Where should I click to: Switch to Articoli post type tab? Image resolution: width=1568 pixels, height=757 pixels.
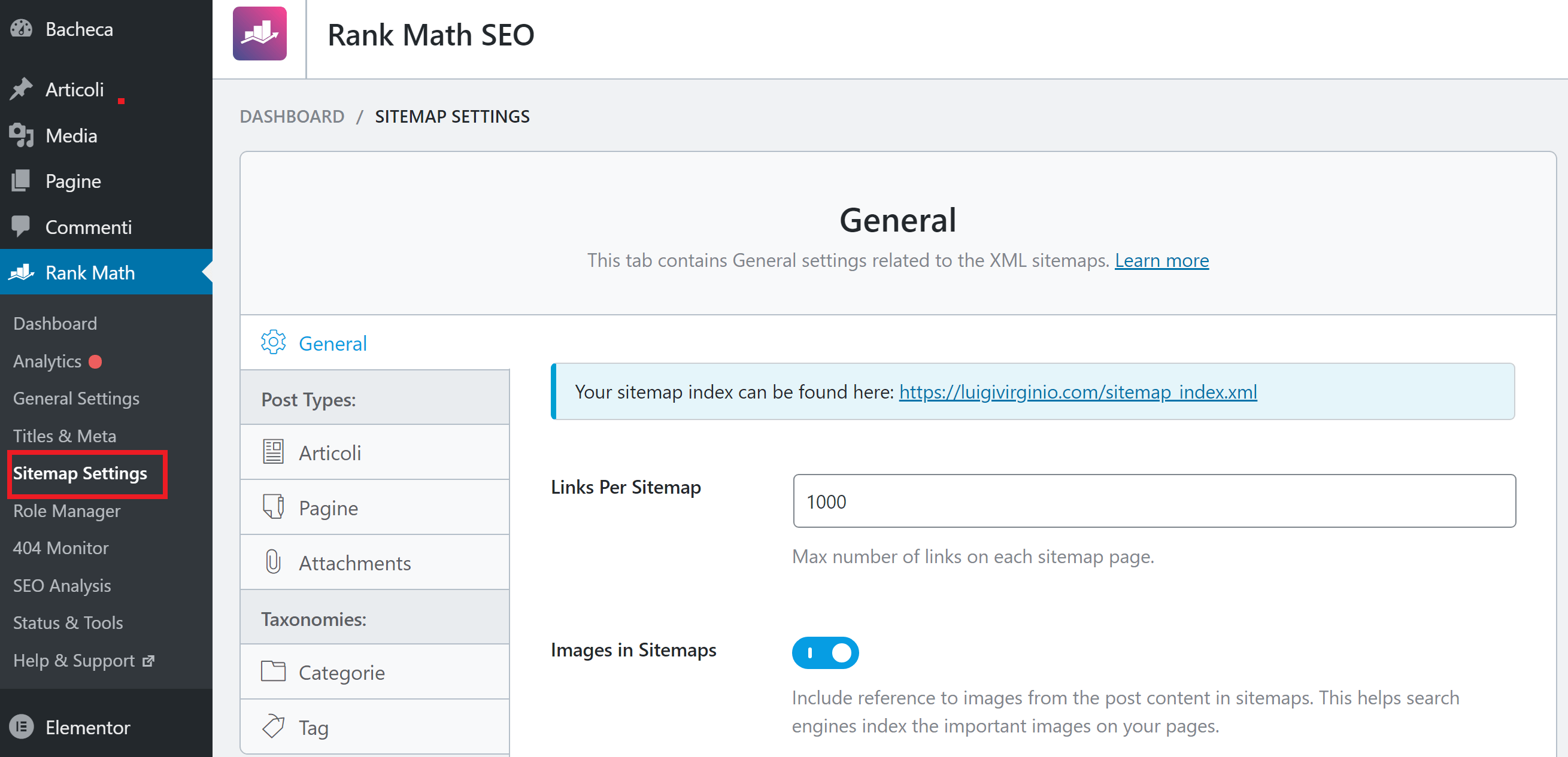[374, 452]
